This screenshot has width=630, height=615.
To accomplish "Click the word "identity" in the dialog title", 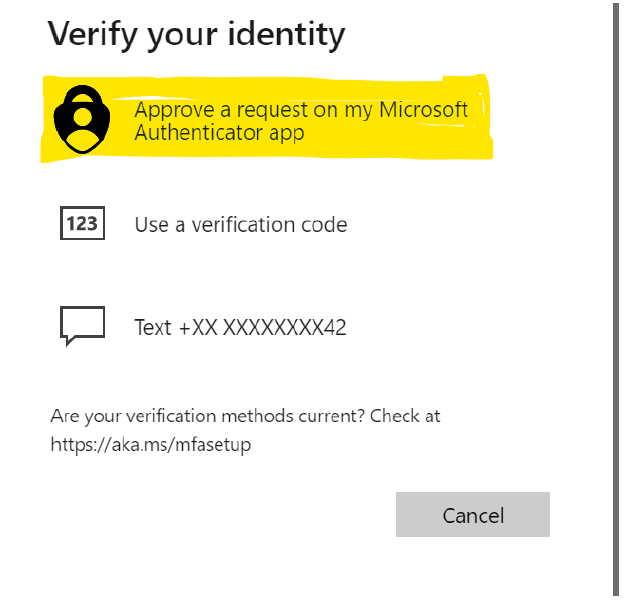I will pos(284,34).
